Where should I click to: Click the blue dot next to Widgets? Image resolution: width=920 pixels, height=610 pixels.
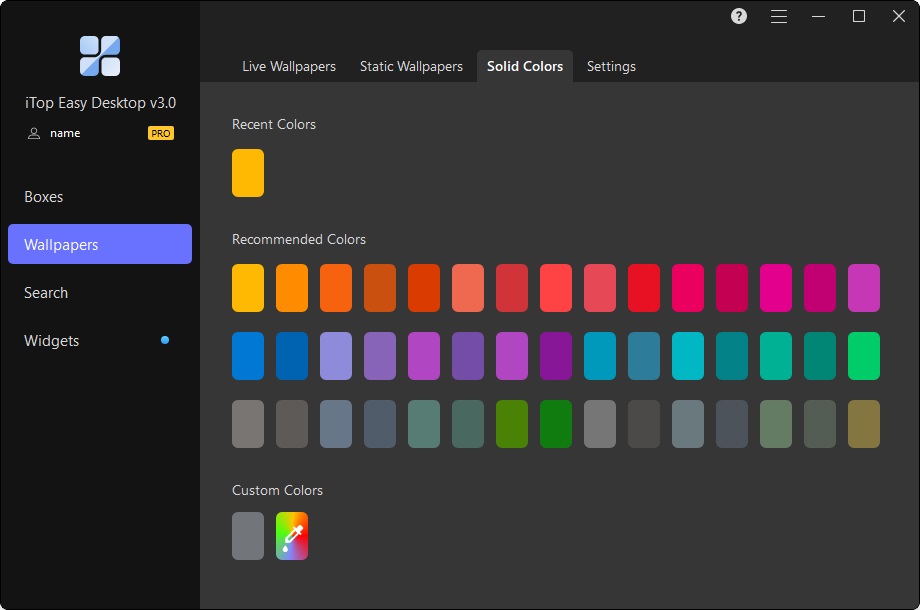point(165,340)
